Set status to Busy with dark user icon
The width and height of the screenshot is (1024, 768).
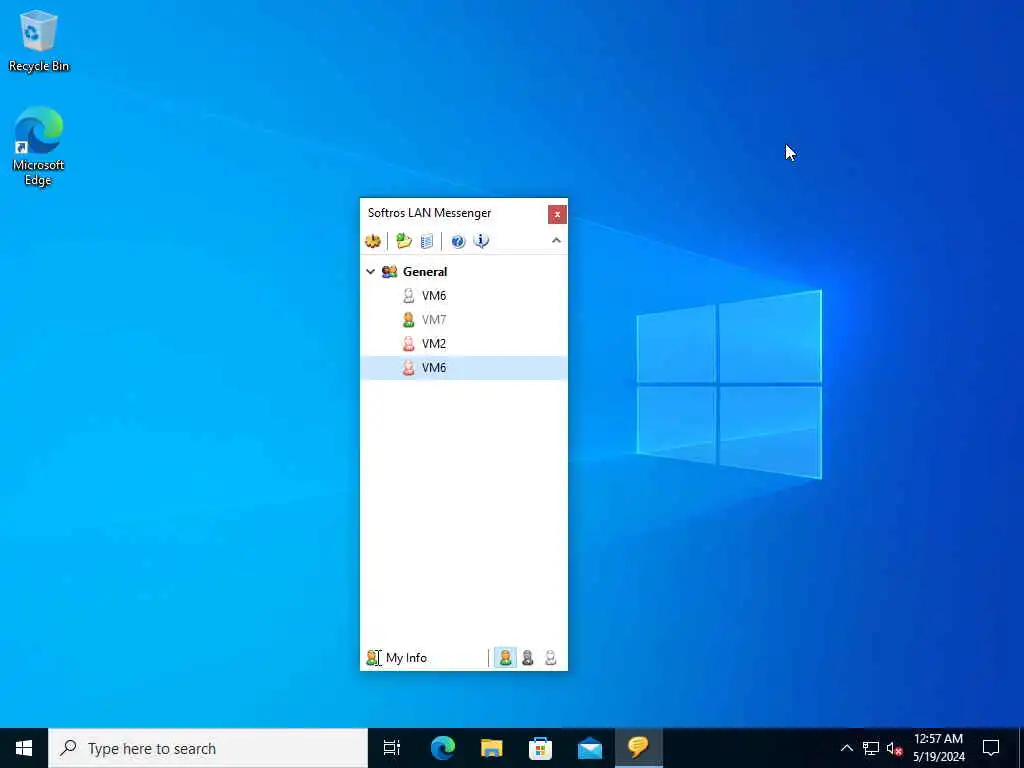coord(528,658)
